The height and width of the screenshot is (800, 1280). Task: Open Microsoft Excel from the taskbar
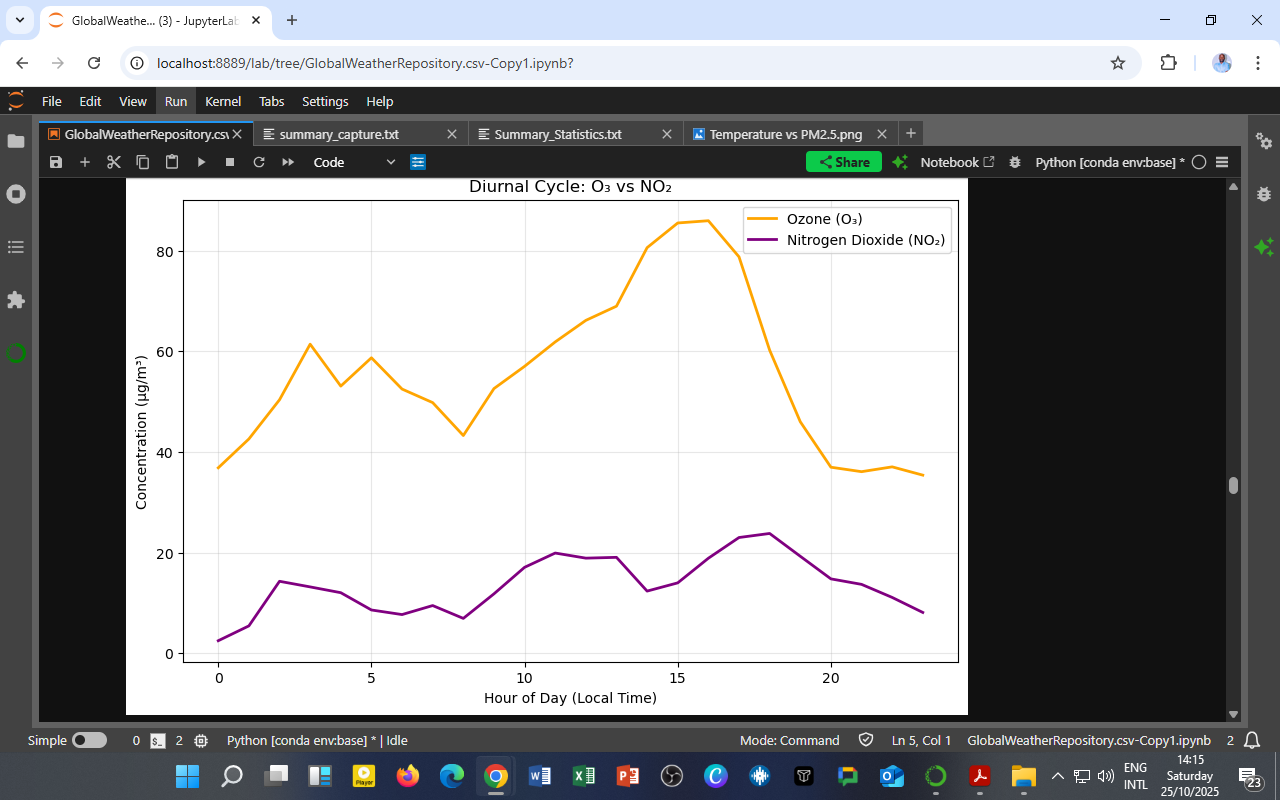click(x=584, y=776)
